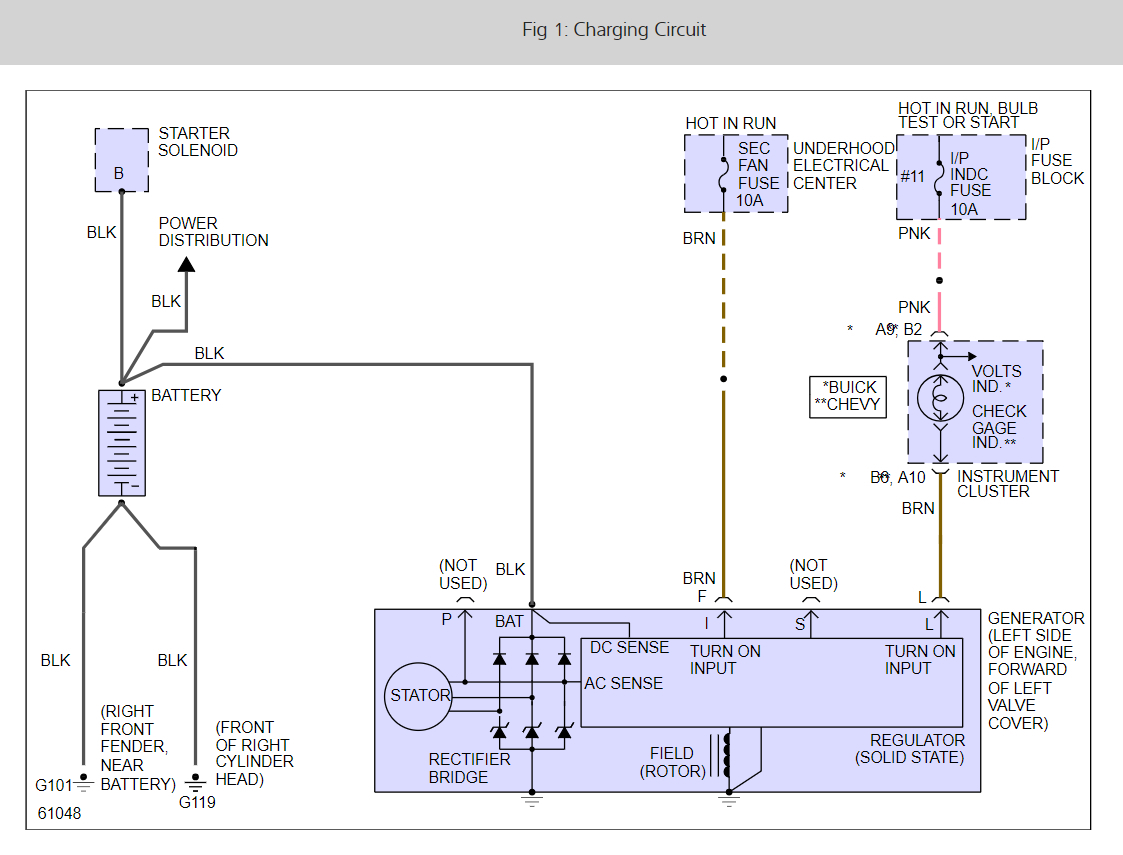This screenshot has height=855, width=1123.
Task: Click the BRN label below instrument cluster
Action: coord(918,508)
